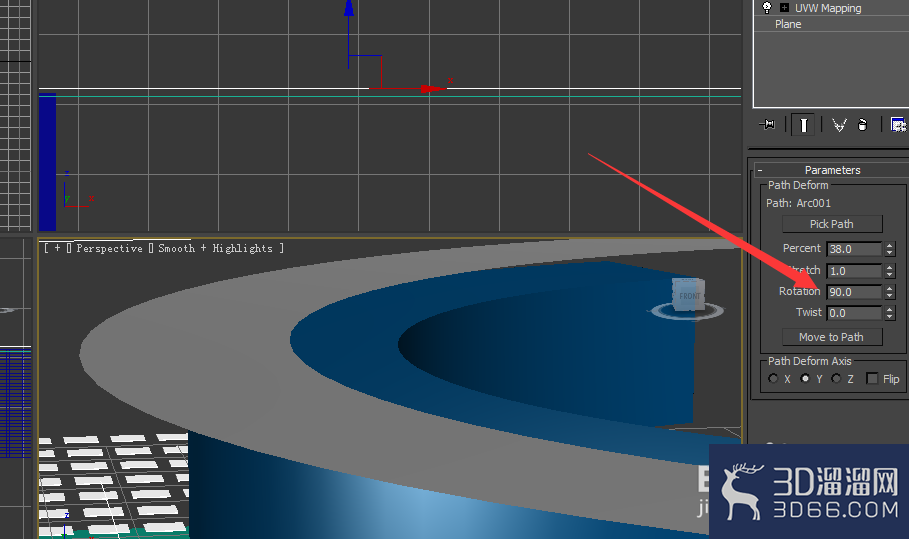Image resolution: width=909 pixels, height=539 pixels.
Task: Click Make Unique icon
Action: (839, 125)
